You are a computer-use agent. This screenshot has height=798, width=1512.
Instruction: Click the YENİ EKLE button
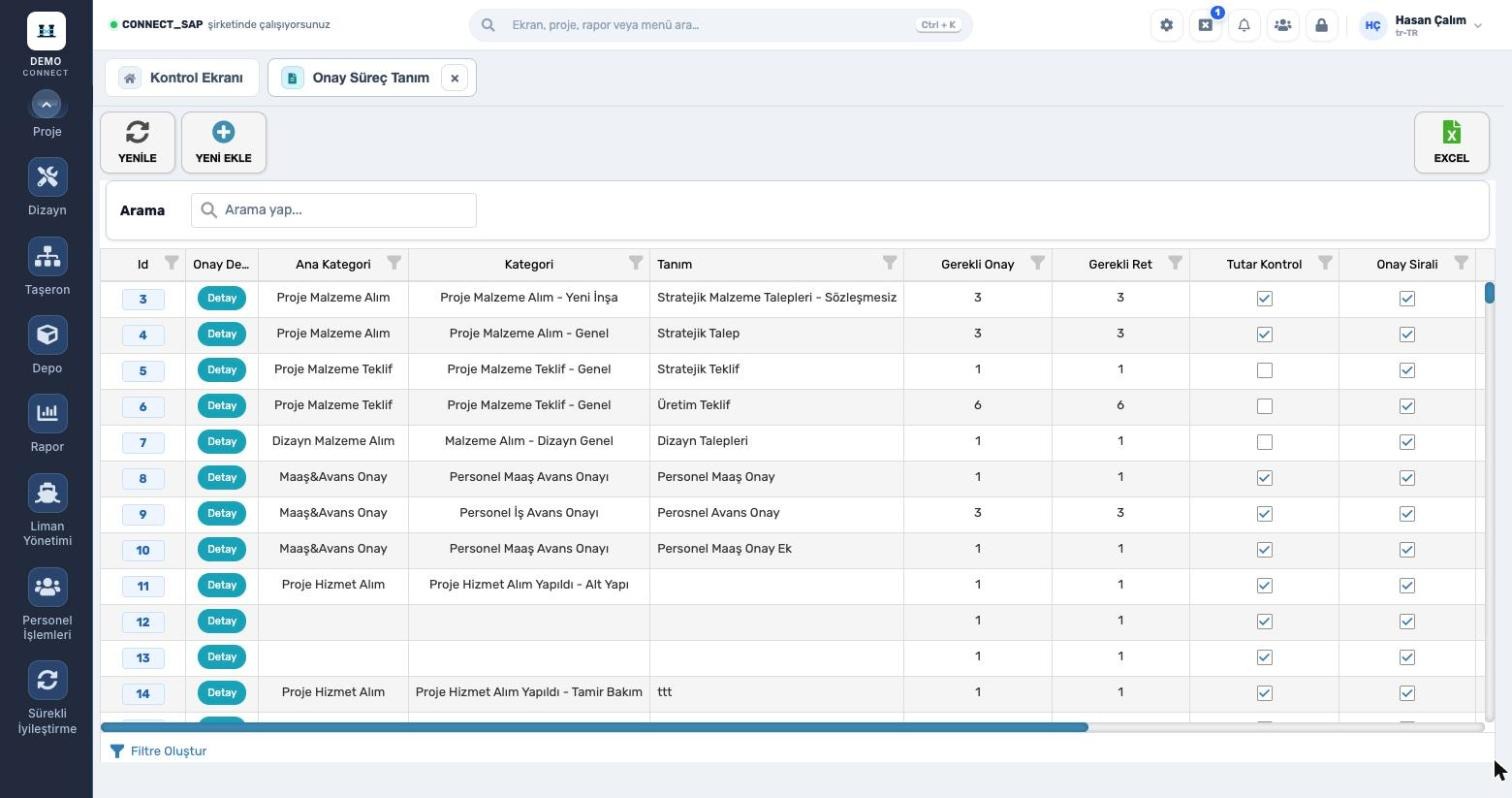pos(223,142)
